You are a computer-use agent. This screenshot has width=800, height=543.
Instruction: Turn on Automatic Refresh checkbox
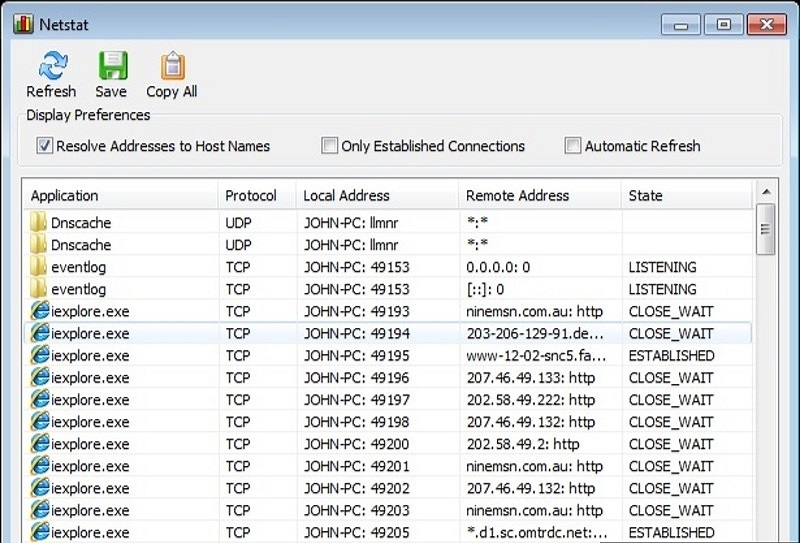tap(573, 146)
